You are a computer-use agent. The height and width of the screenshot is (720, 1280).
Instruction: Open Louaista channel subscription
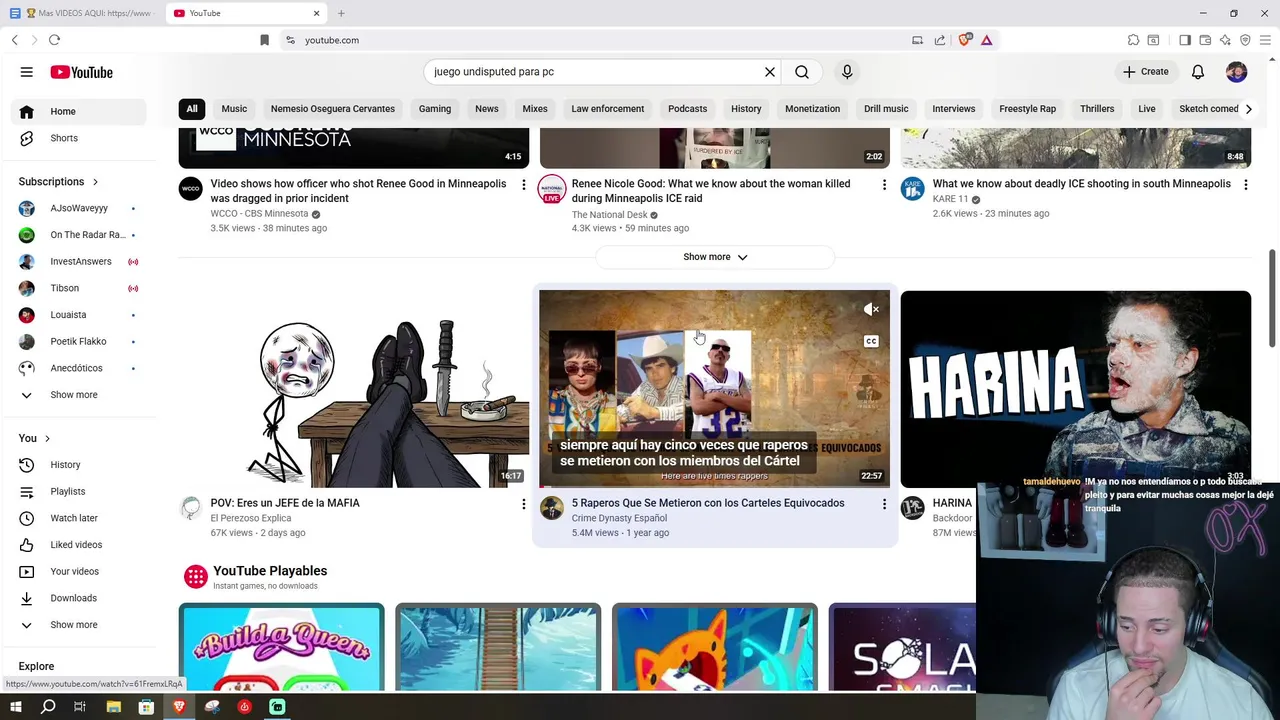(78, 315)
